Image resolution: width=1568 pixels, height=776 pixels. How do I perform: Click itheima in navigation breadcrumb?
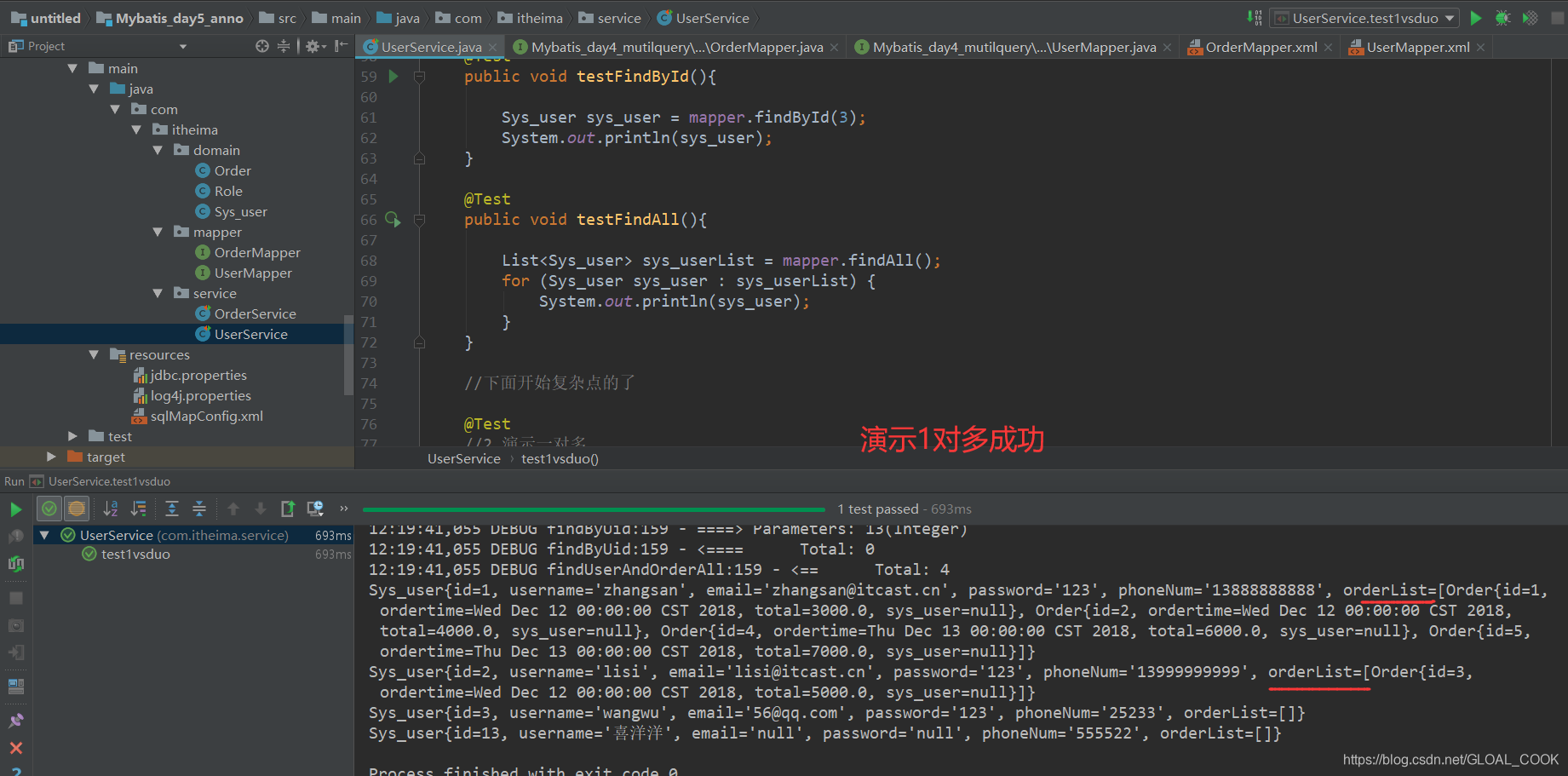[x=539, y=18]
